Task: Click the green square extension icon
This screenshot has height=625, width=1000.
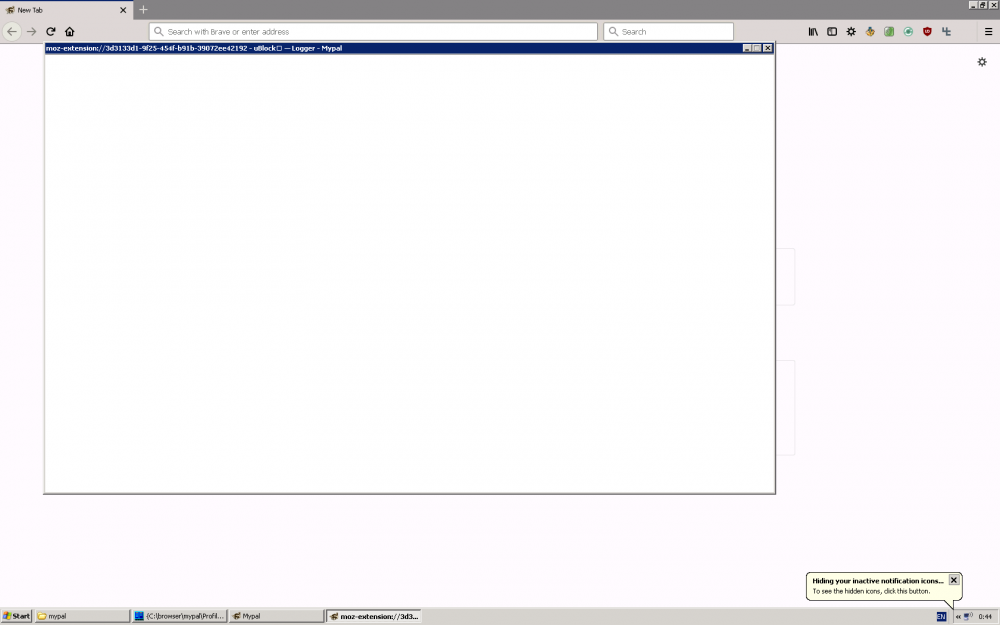Action: 889,31
